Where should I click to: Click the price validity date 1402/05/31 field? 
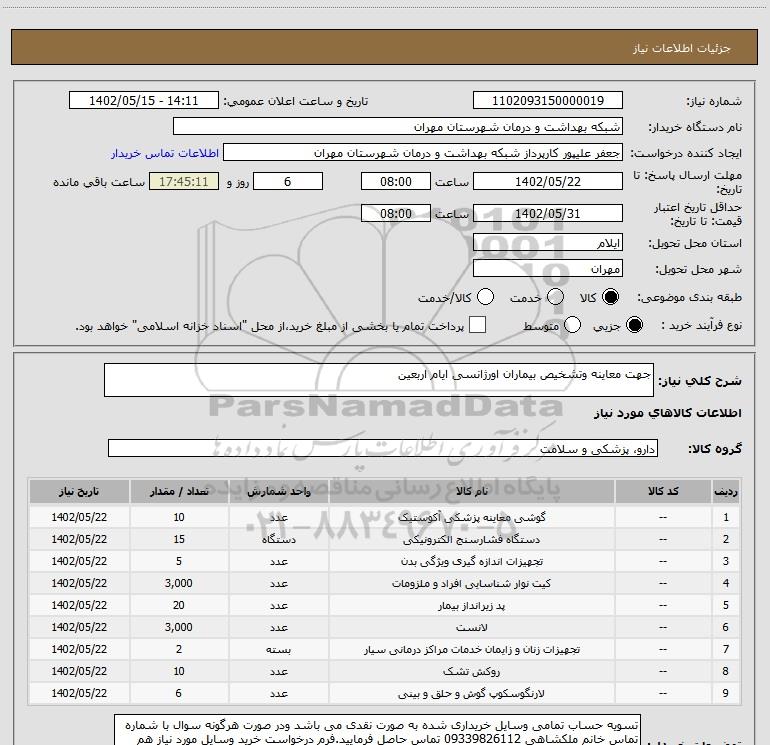click(548, 213)
